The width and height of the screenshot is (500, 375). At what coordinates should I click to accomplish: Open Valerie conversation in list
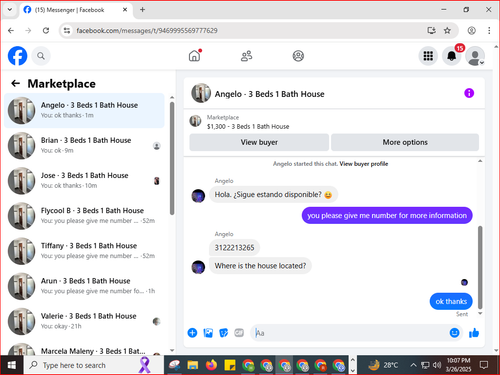[x=84, y=321]
